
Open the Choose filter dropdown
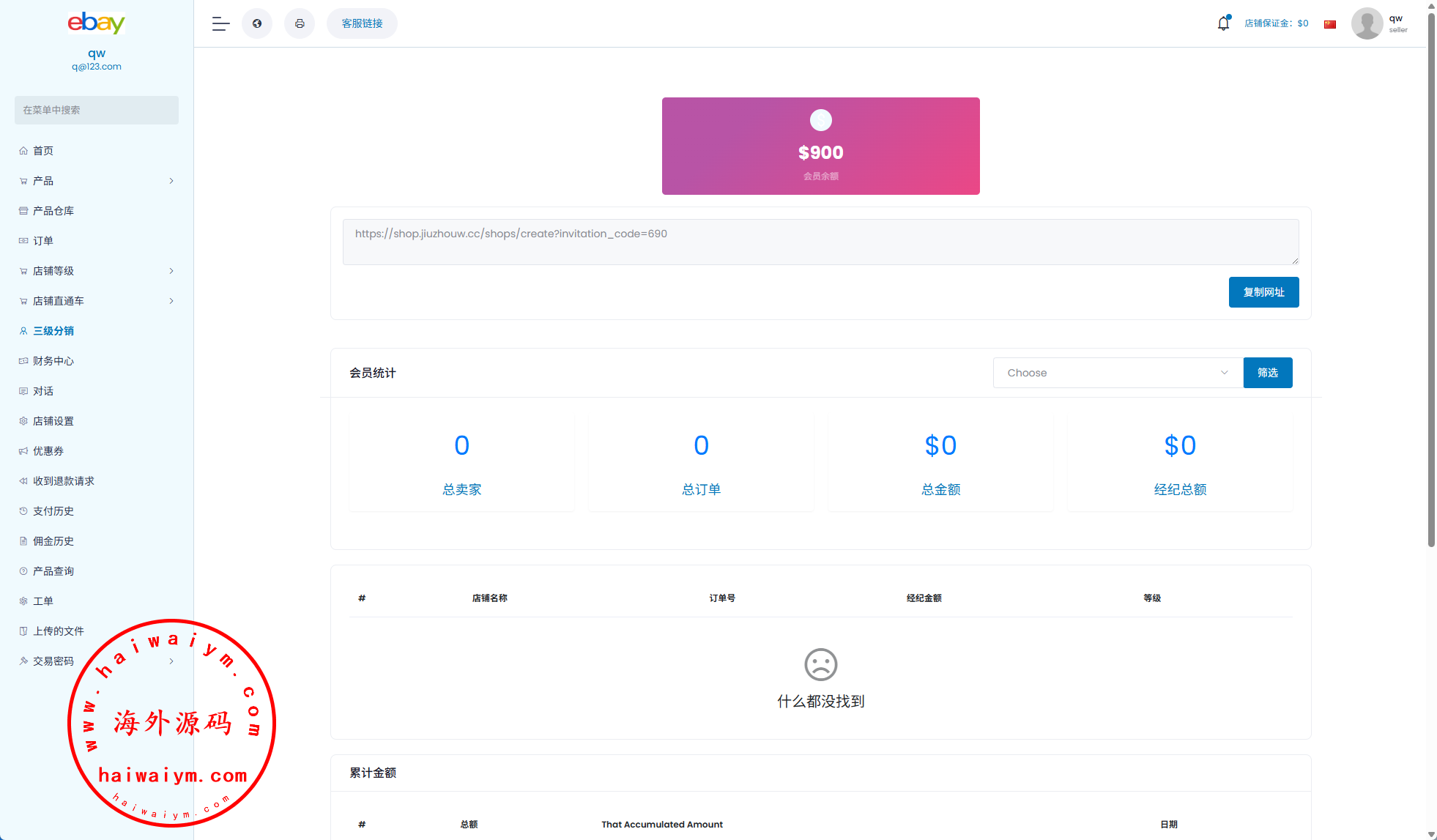pos(1117,373)
